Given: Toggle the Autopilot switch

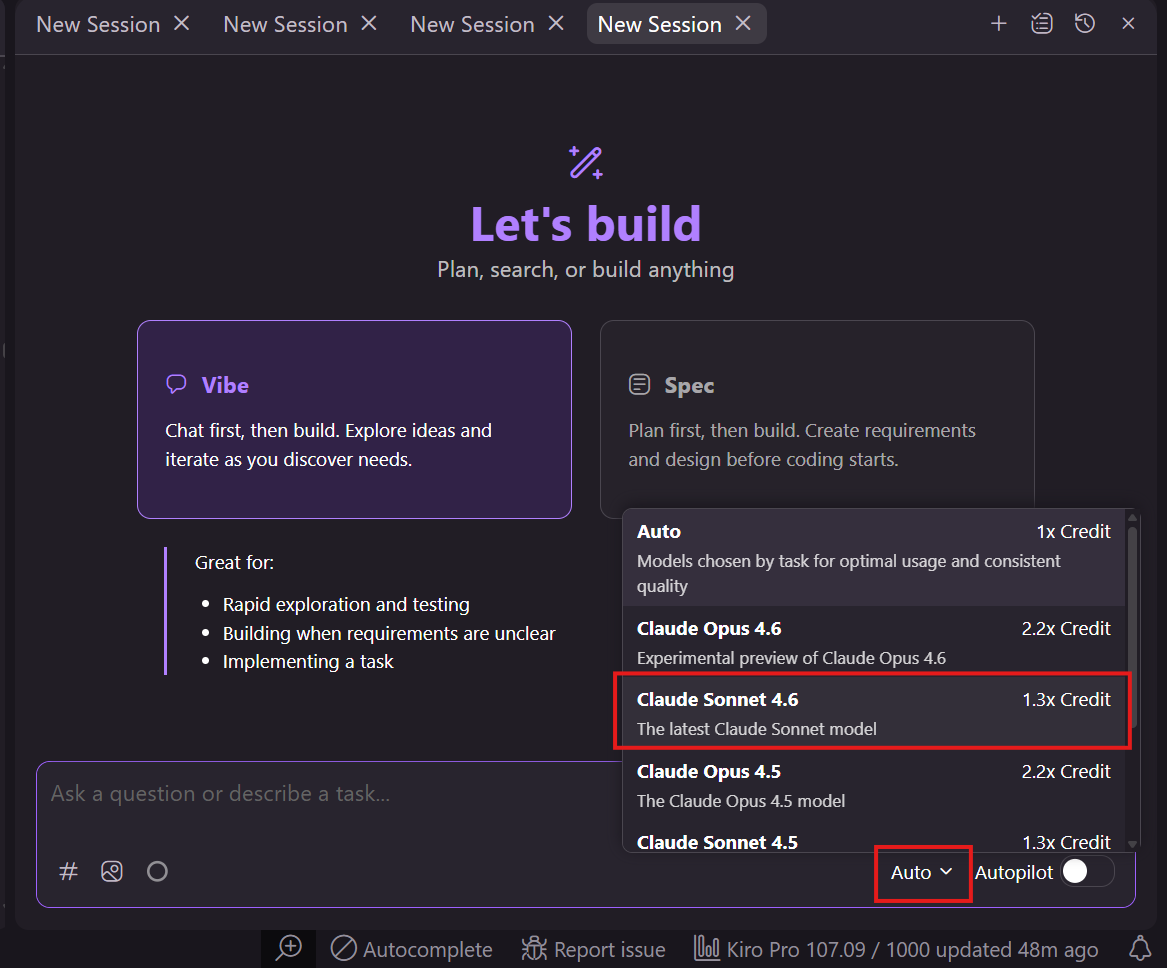Looking at the screenshot, I should [1086, 872].
